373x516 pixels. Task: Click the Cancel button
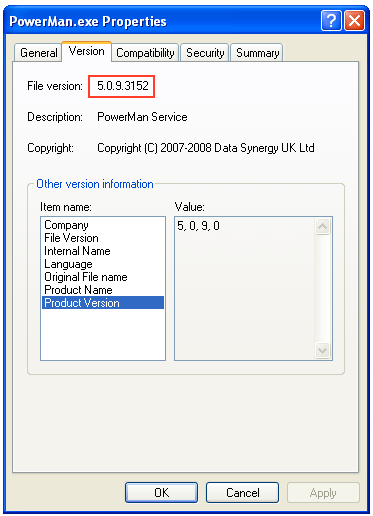(x=242, y=492)
